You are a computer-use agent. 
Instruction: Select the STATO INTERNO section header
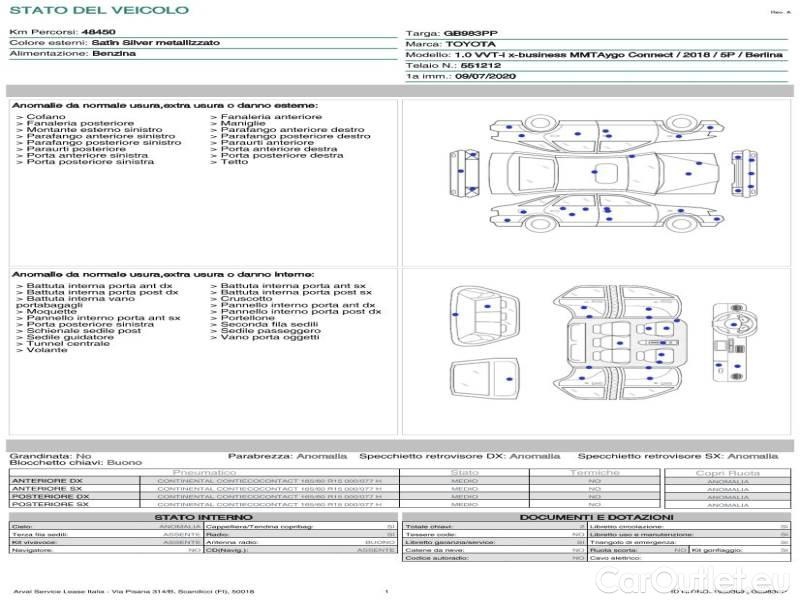(203, 517)
